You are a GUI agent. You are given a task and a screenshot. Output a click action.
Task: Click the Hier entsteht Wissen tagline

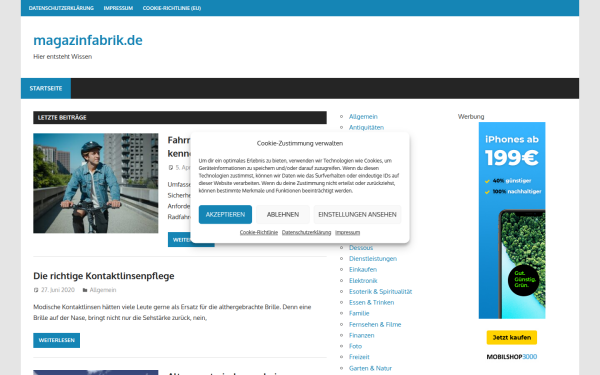click(x=63, y=57)
